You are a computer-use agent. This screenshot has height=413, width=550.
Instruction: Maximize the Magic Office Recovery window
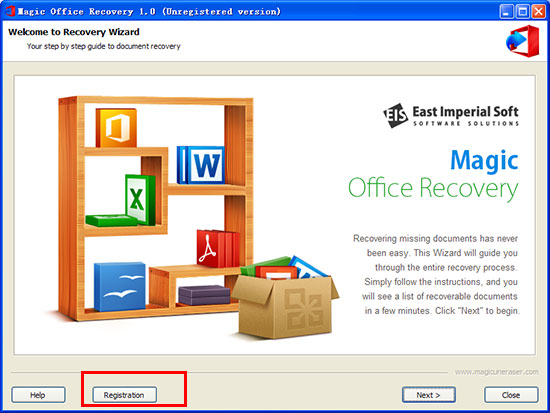(522, 12)
